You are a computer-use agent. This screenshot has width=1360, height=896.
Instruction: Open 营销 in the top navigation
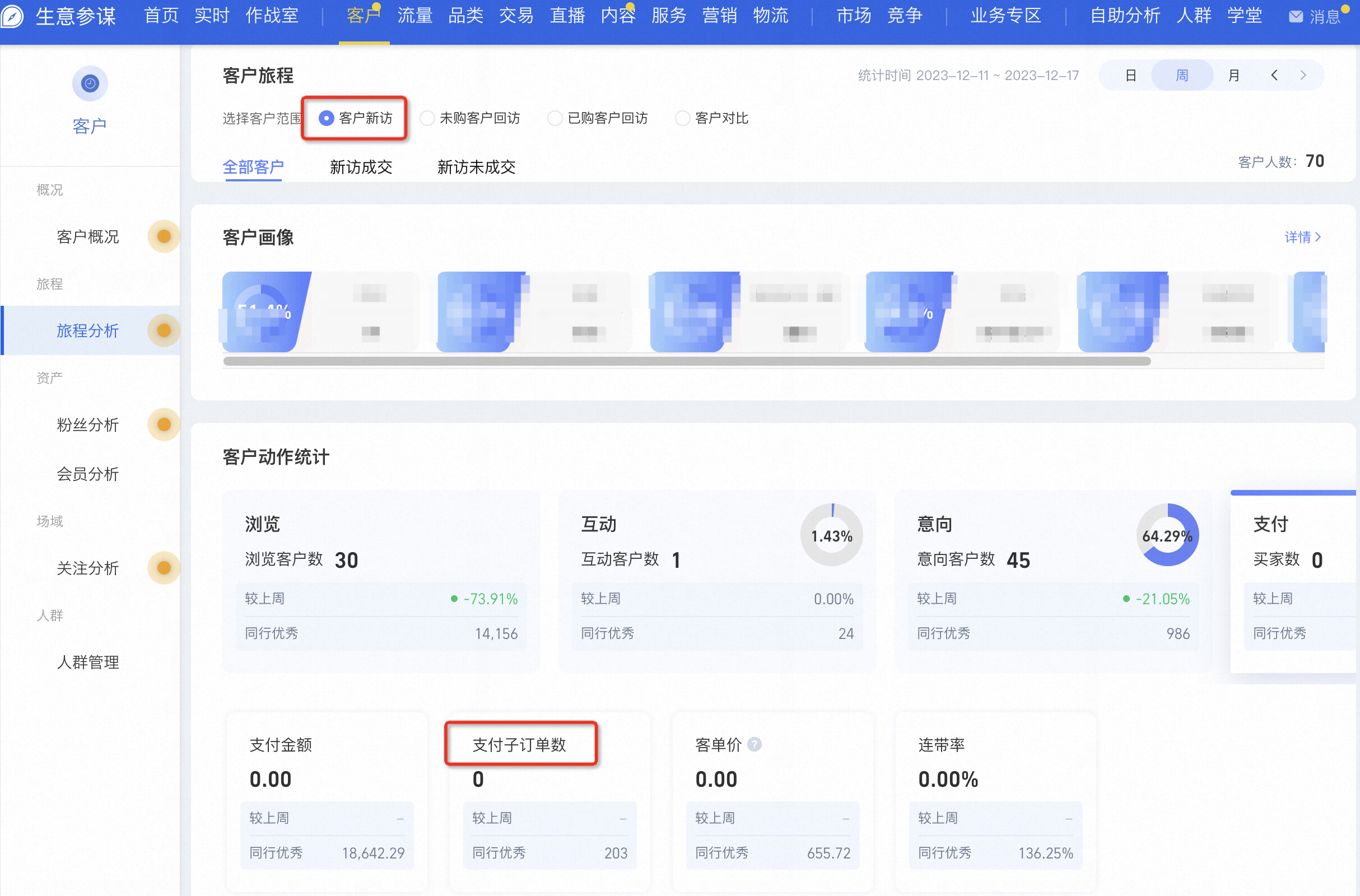pyautogui.click(x=720, y=16)
